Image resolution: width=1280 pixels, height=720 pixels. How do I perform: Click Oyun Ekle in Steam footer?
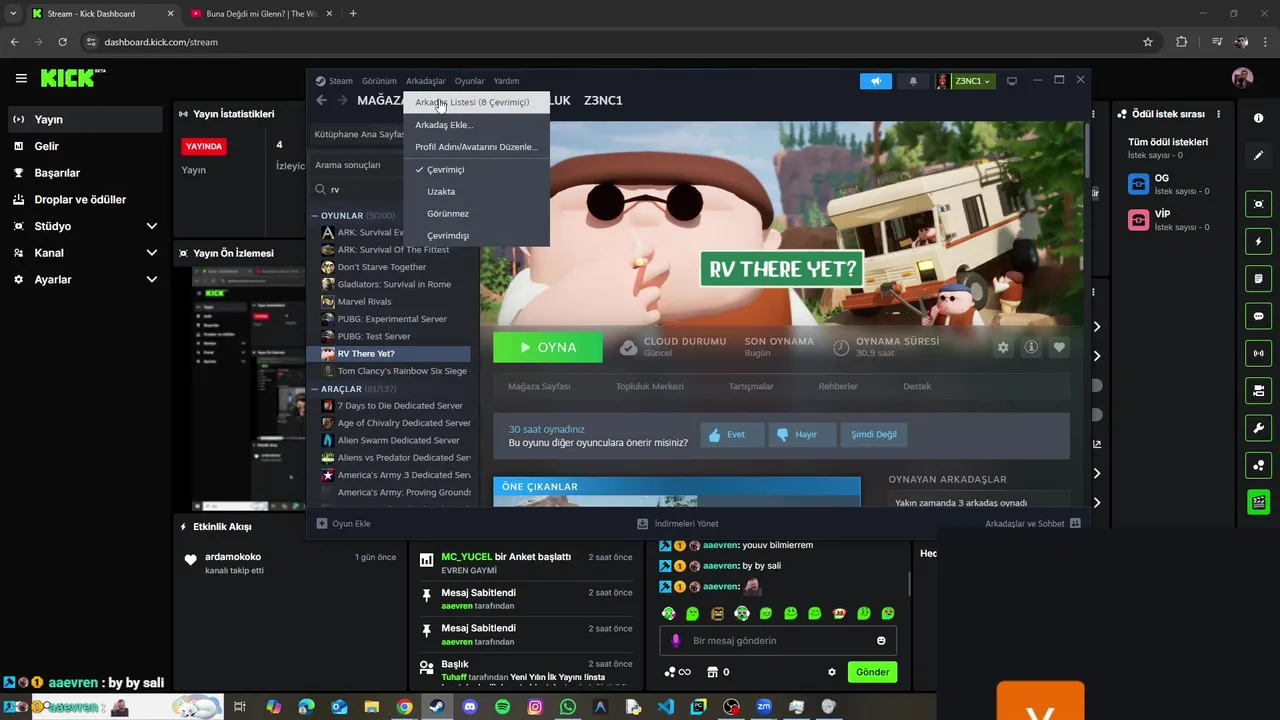tap(343, 524)
